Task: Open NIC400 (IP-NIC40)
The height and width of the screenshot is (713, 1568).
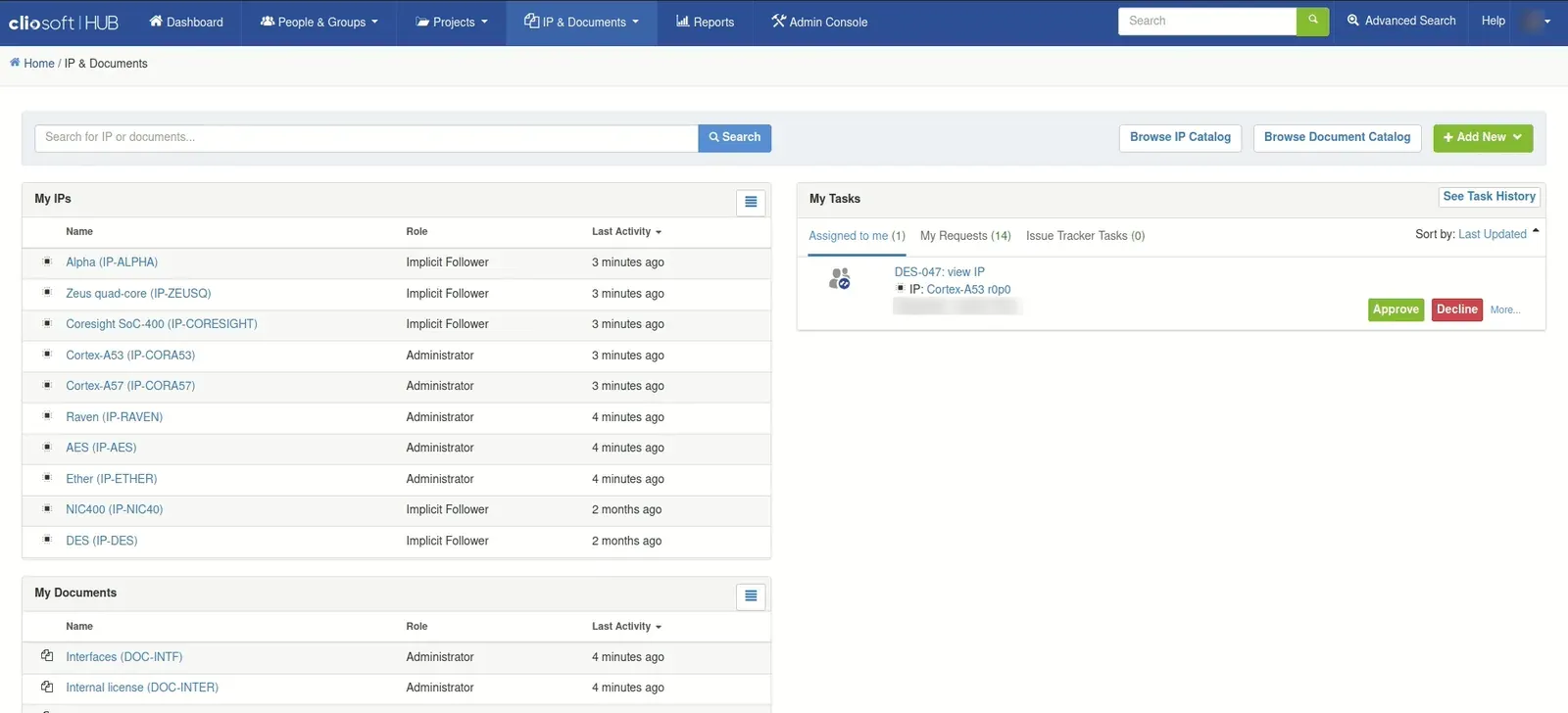Action: point(115,509)
